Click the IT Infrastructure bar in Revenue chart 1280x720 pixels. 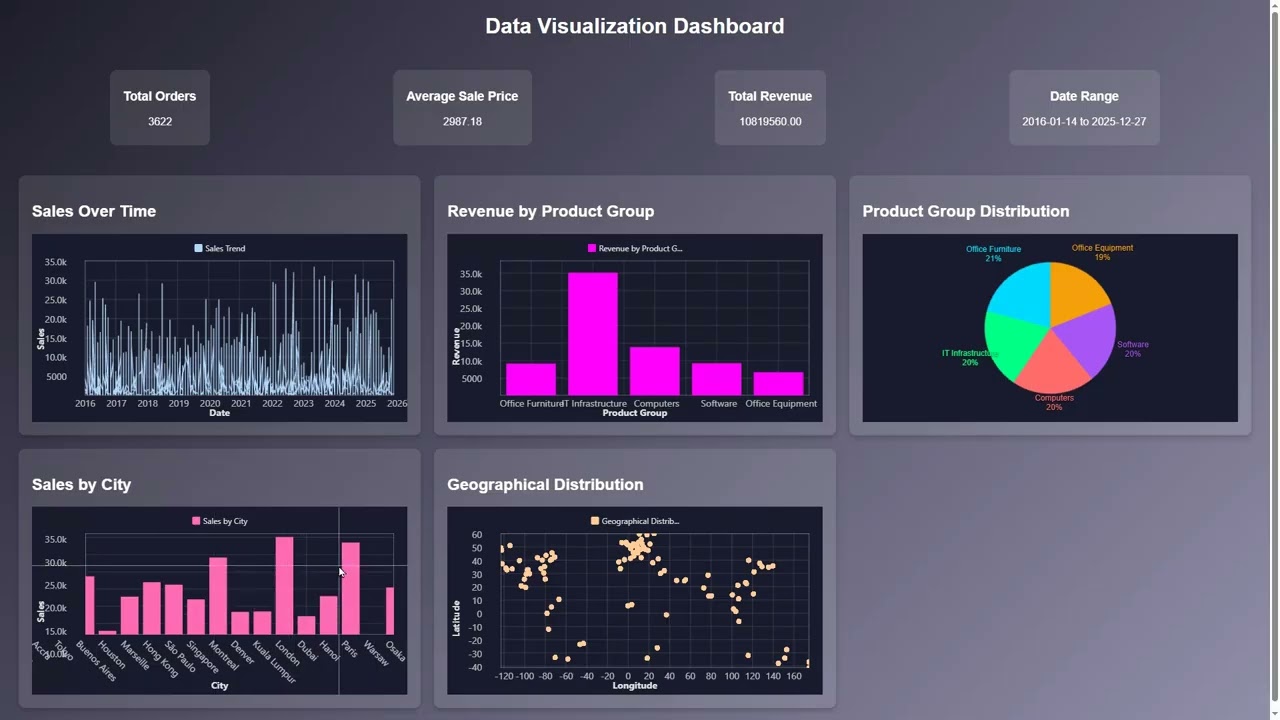coord(593,334)
